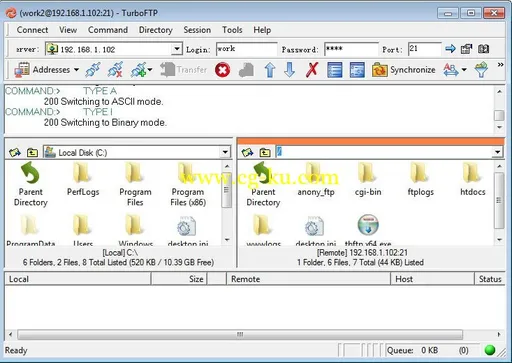Image resolution: width=512 pixels, height=363 pixels.
Task: Open the Directory menu
Action: click(x=155, y=30)
